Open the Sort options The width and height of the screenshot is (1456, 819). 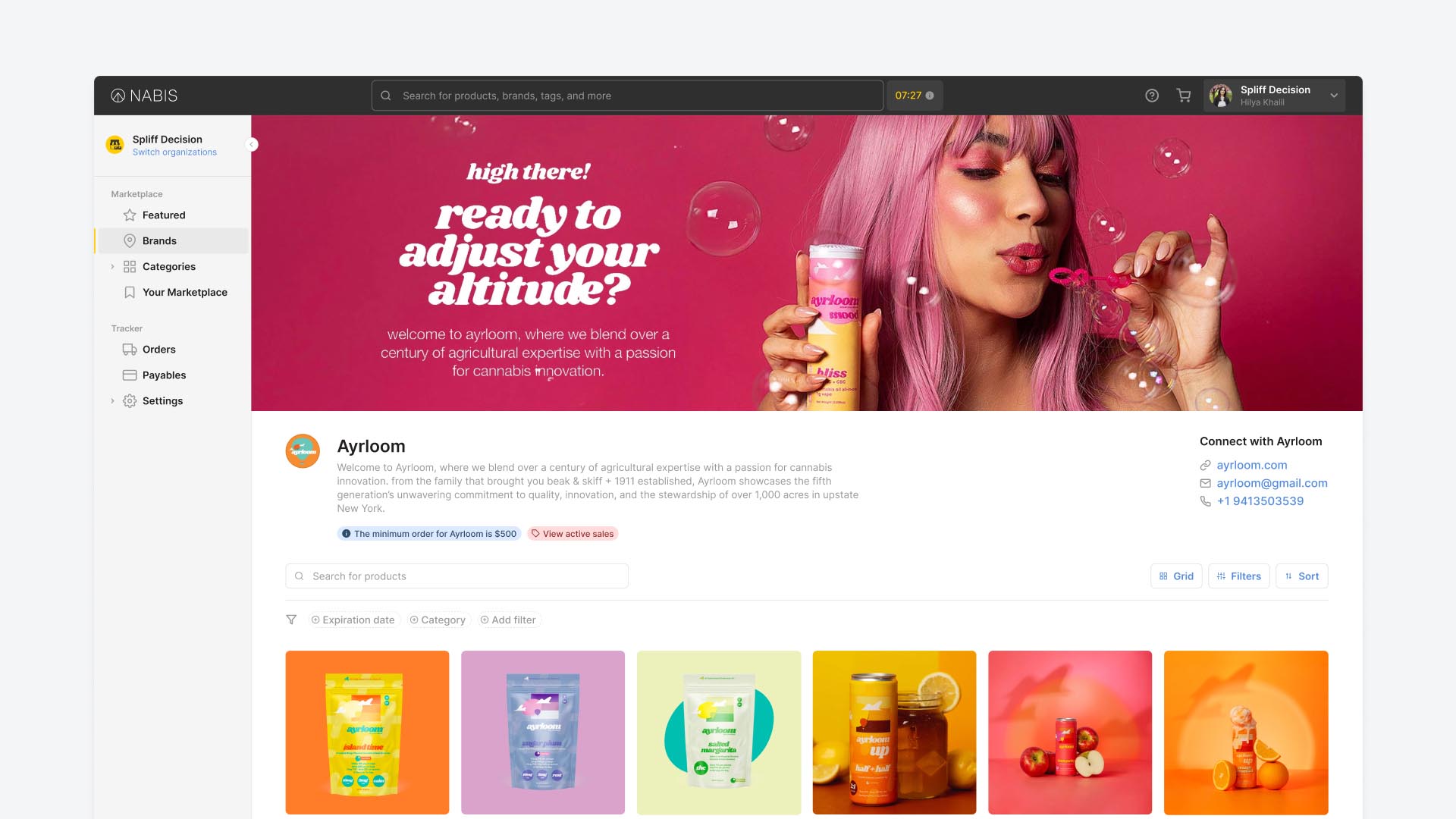(x=1301, y=576)
